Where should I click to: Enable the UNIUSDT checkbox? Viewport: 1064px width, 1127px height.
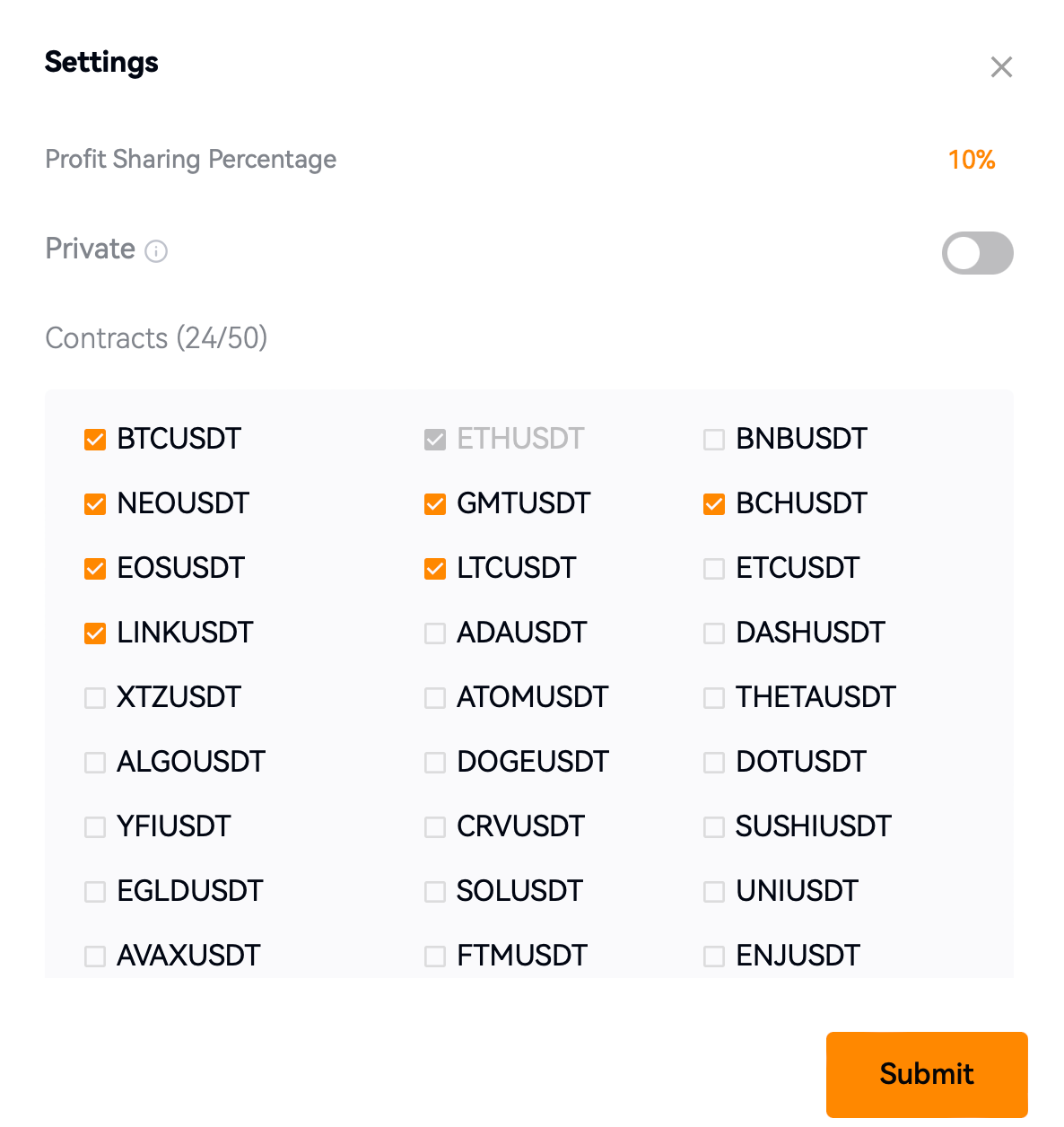click(714, 892)
